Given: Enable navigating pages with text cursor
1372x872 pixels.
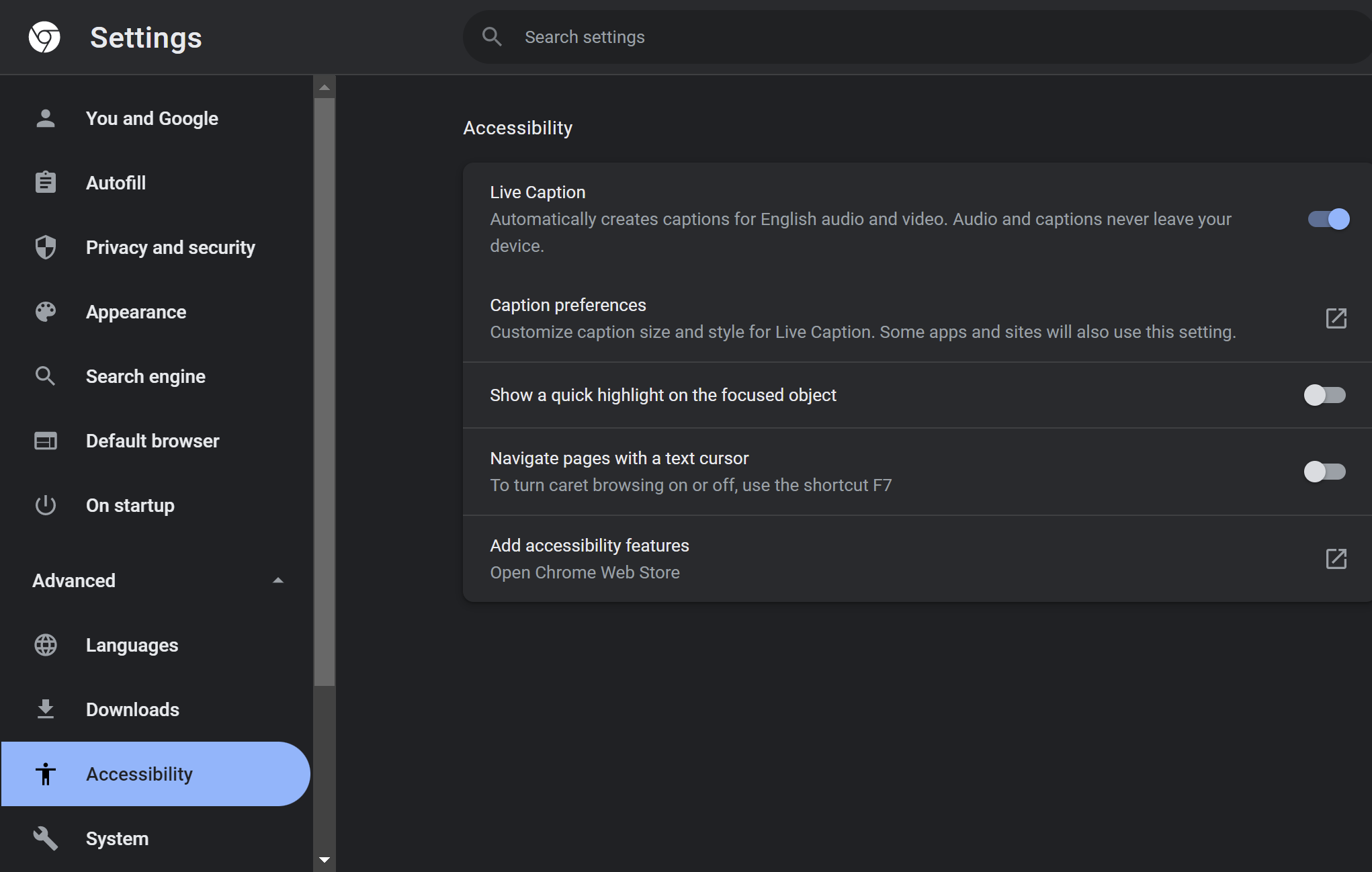Looking at the screenshot, I should click(1325, 472).
